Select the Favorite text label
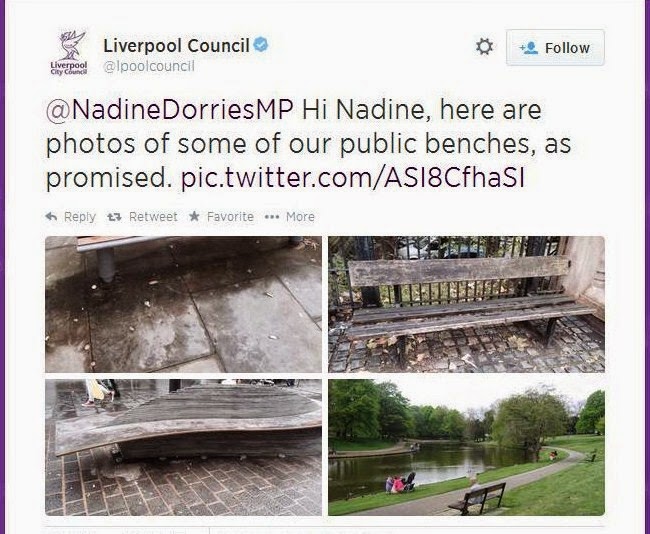650x534 pixels. 230,217
